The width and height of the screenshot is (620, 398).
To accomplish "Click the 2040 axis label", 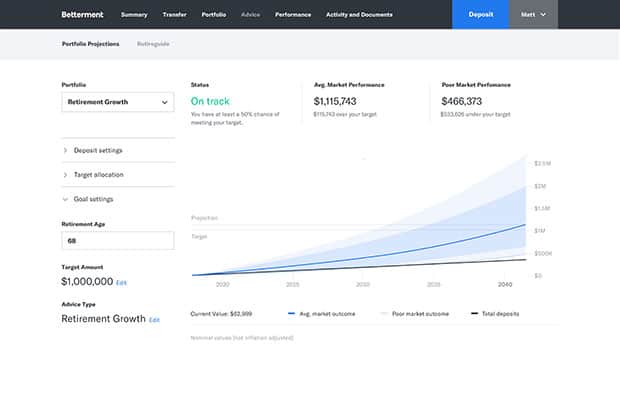I will (x=505, y=285).
